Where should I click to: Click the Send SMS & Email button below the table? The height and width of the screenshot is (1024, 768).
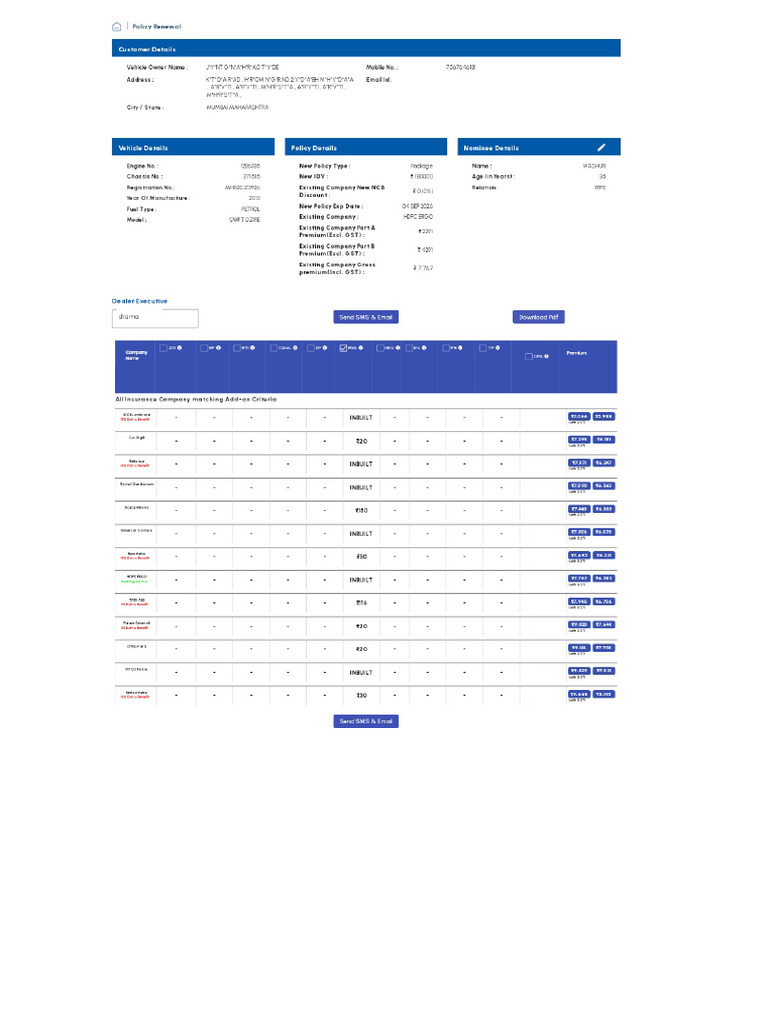[x=366, y=721]
